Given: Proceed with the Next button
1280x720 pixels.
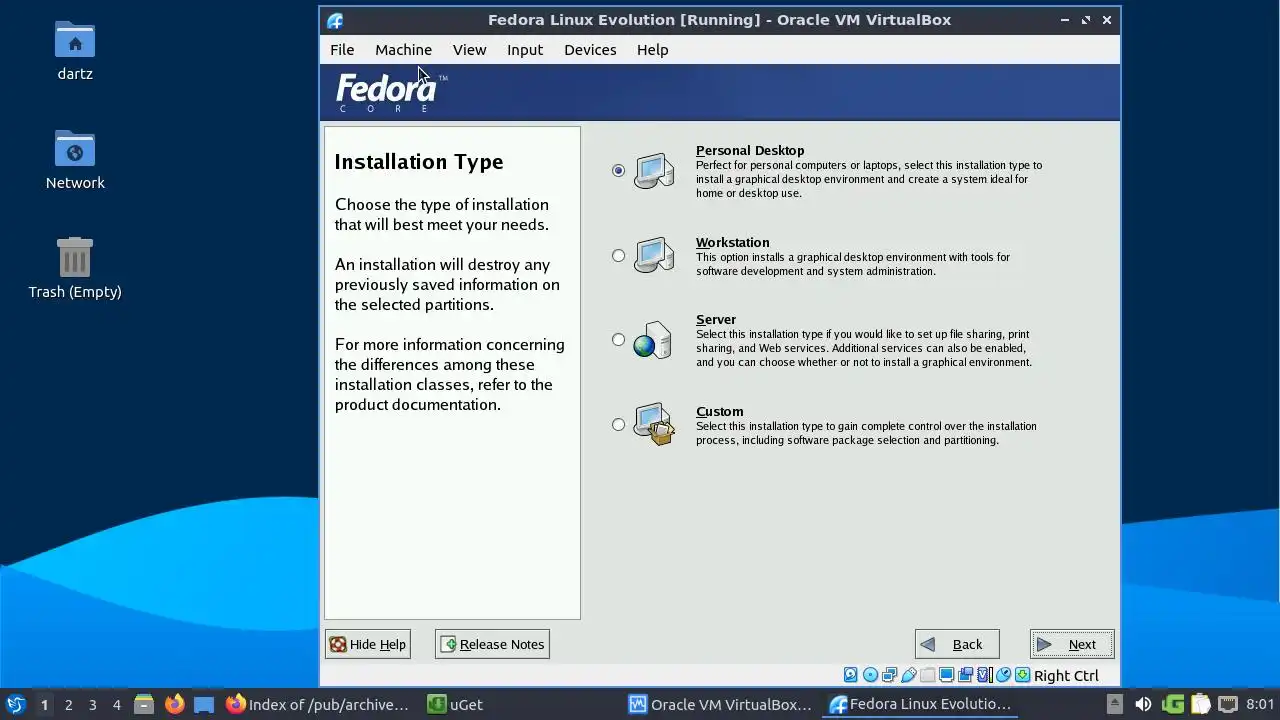Looking at the screenshot, I should click(x=1072, y=644).
